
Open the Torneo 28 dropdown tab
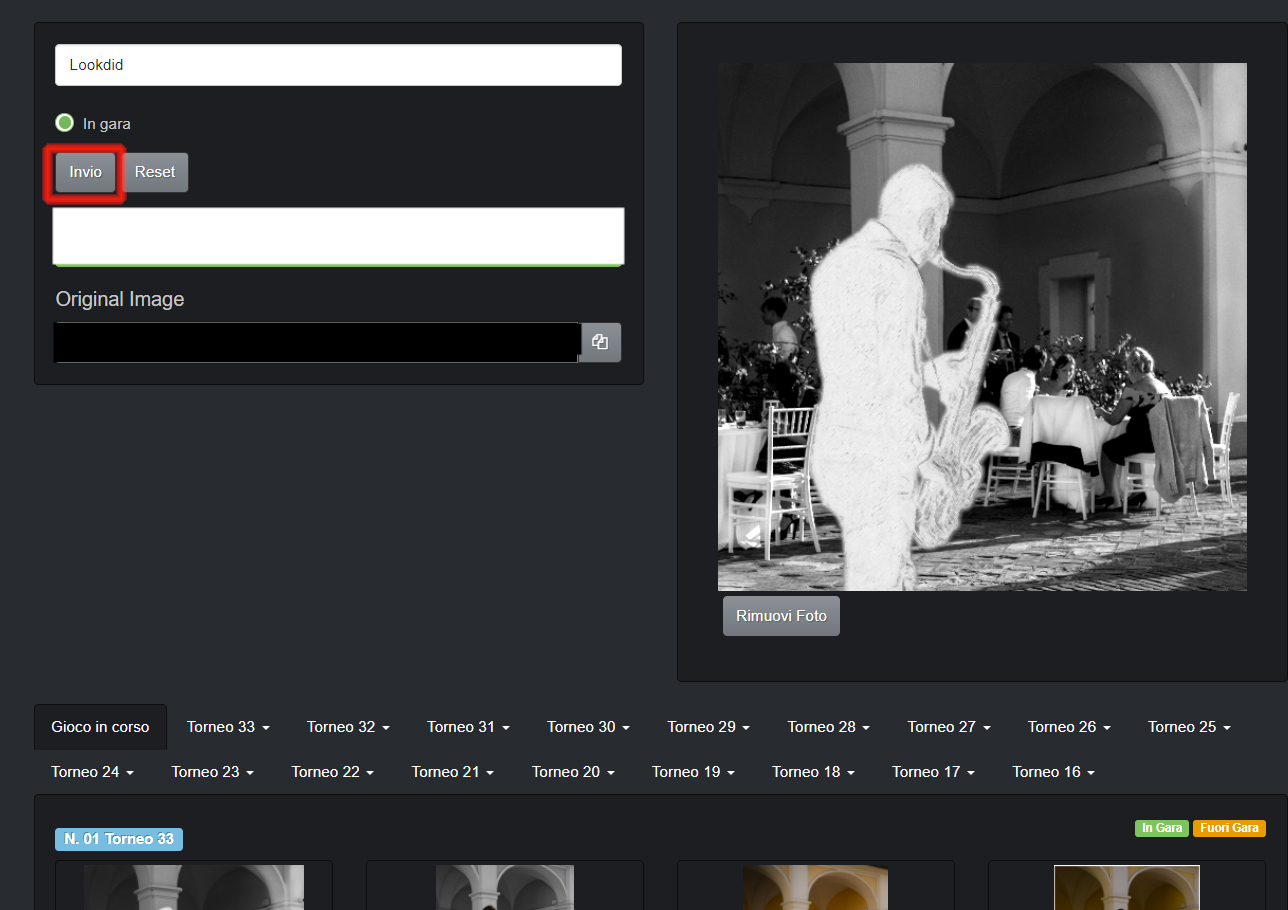(x=828, y=727)
